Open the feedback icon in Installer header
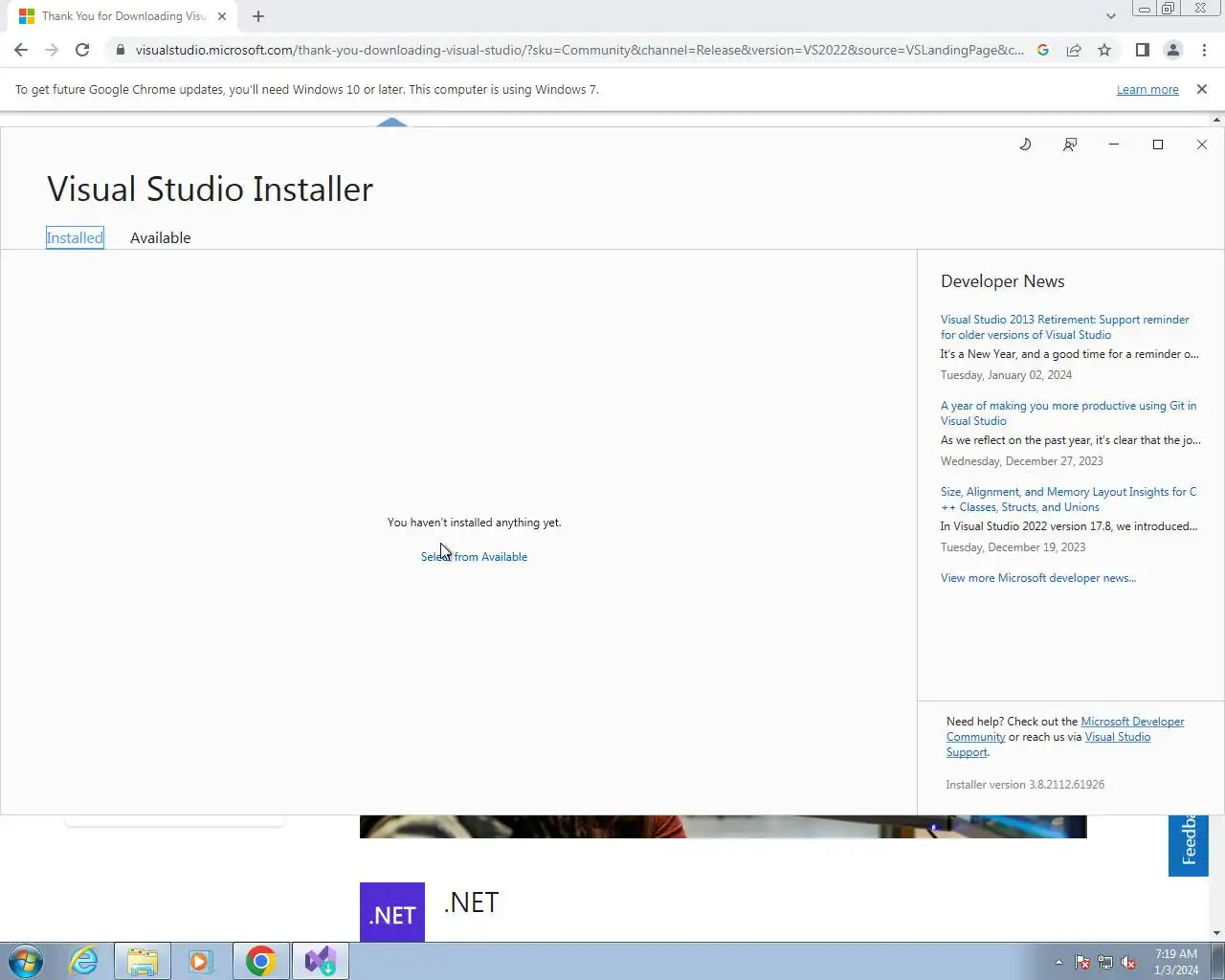 click(1070, 145)
